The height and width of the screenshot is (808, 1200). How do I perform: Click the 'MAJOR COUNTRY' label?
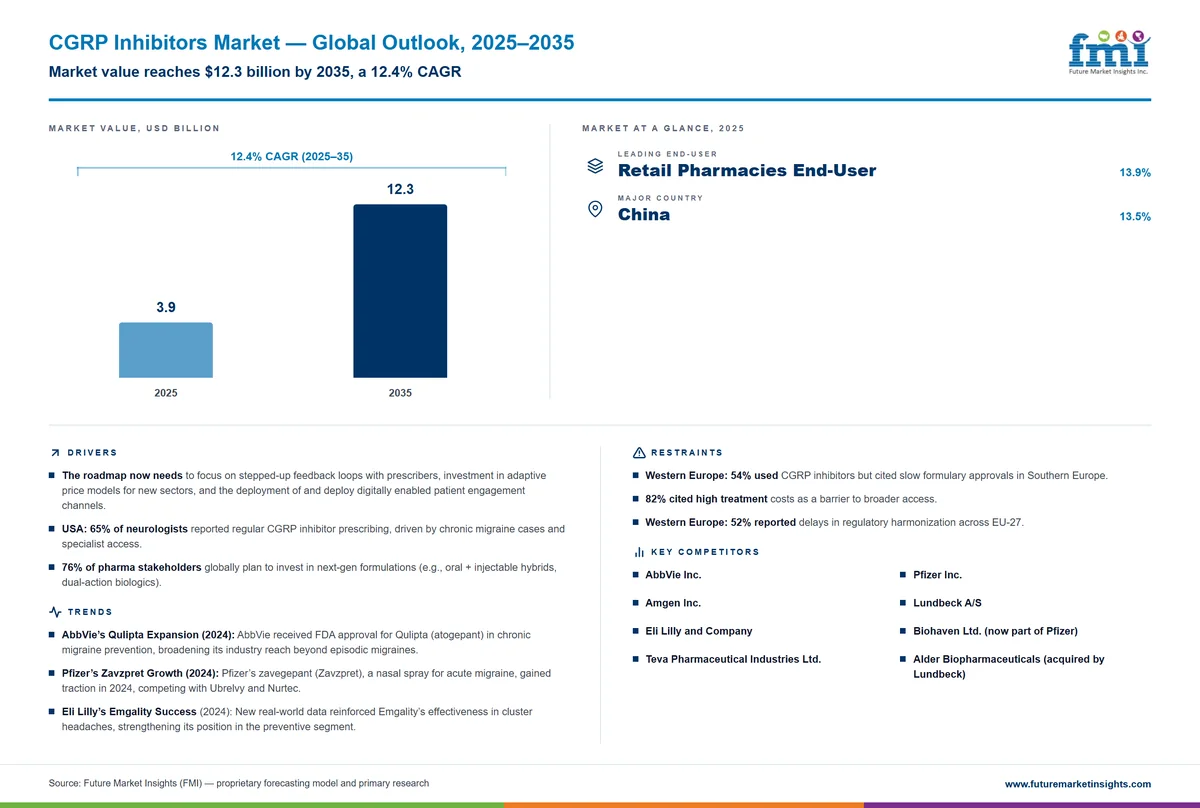tap(660, 197)
